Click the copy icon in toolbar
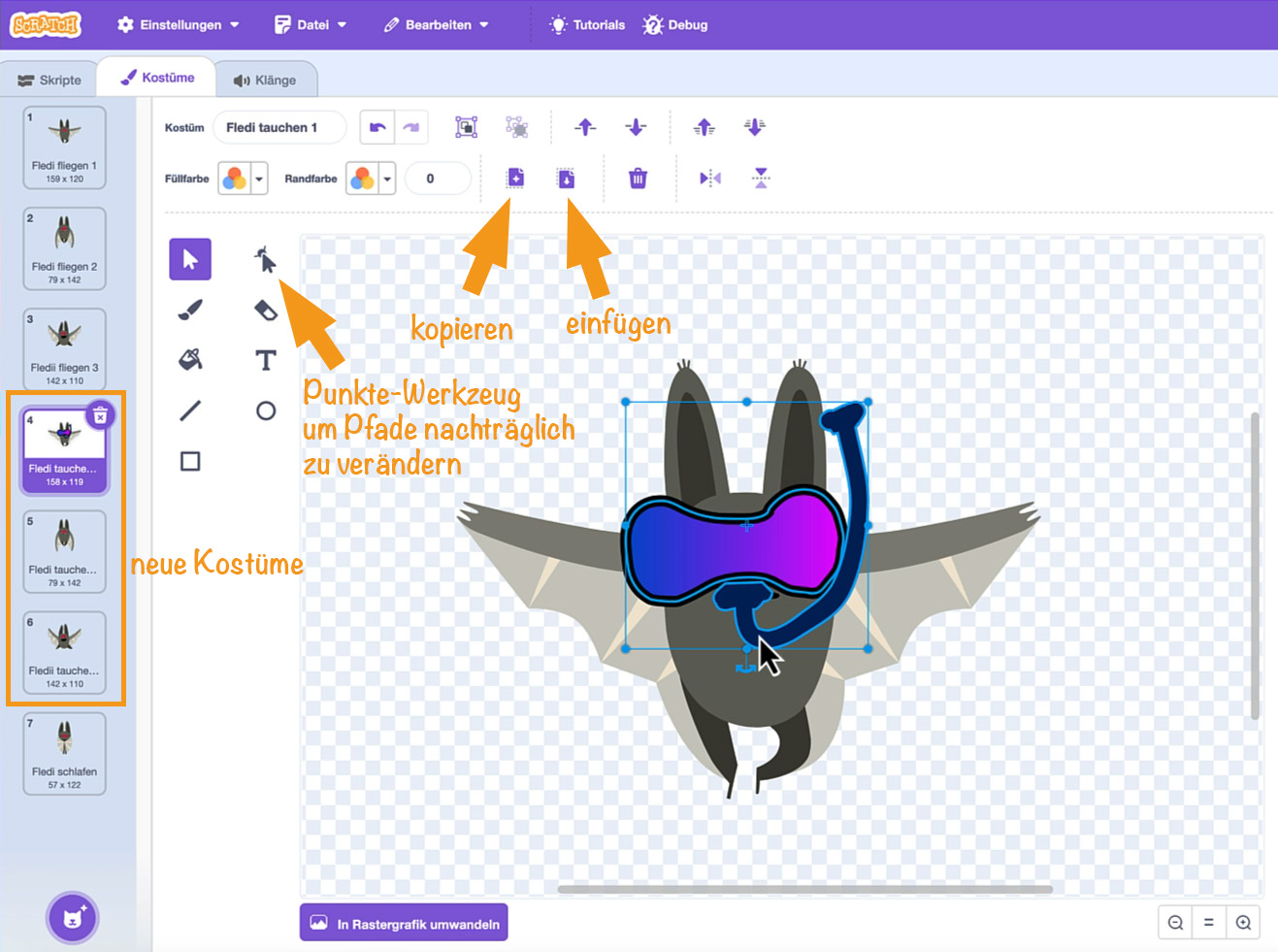The width and height of the screenshot is (1278, 952). click(x=515, y=178)
